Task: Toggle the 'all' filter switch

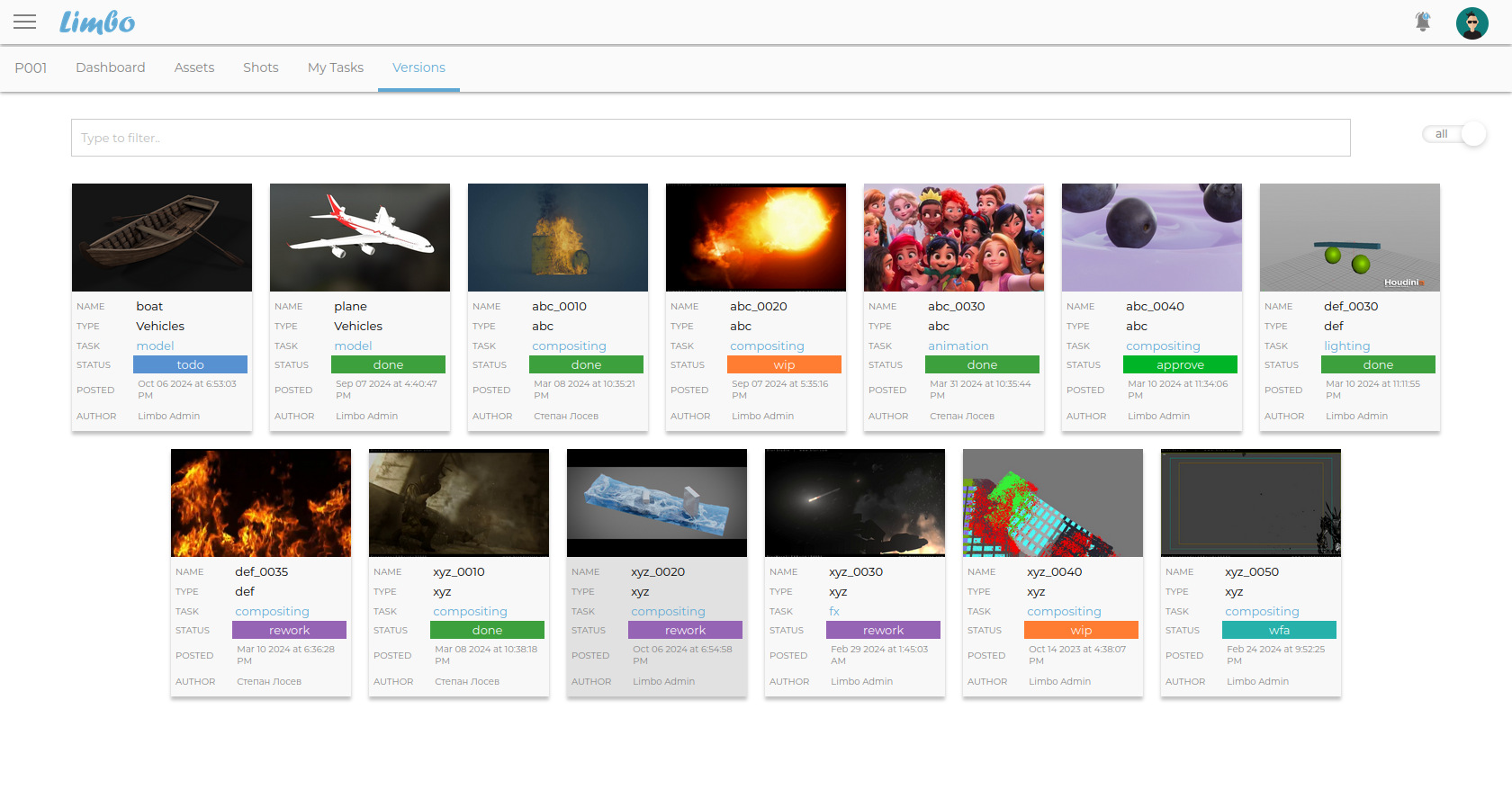Action: coord(1454,134)
